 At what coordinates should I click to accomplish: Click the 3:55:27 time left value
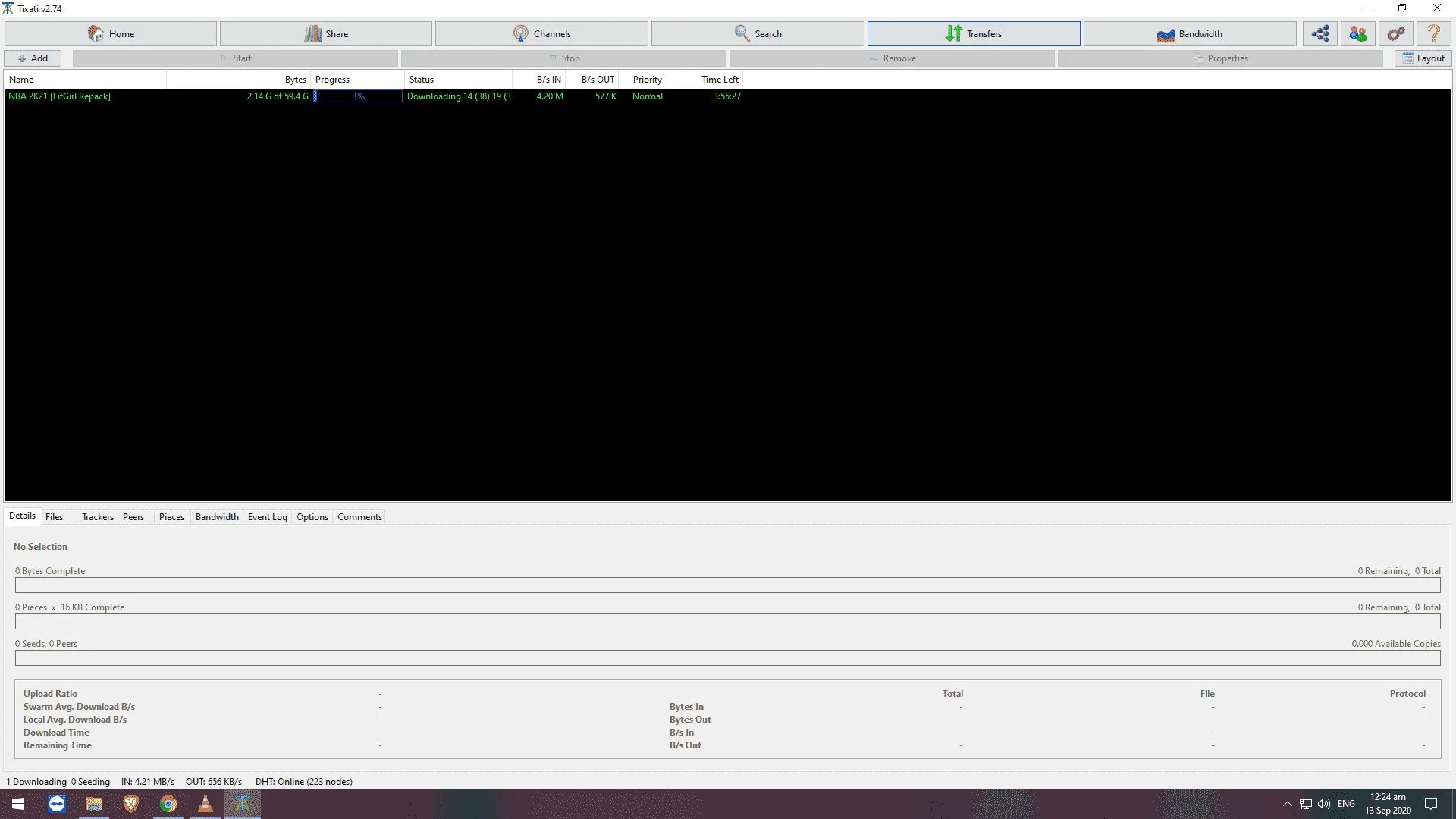pos(726,96)
